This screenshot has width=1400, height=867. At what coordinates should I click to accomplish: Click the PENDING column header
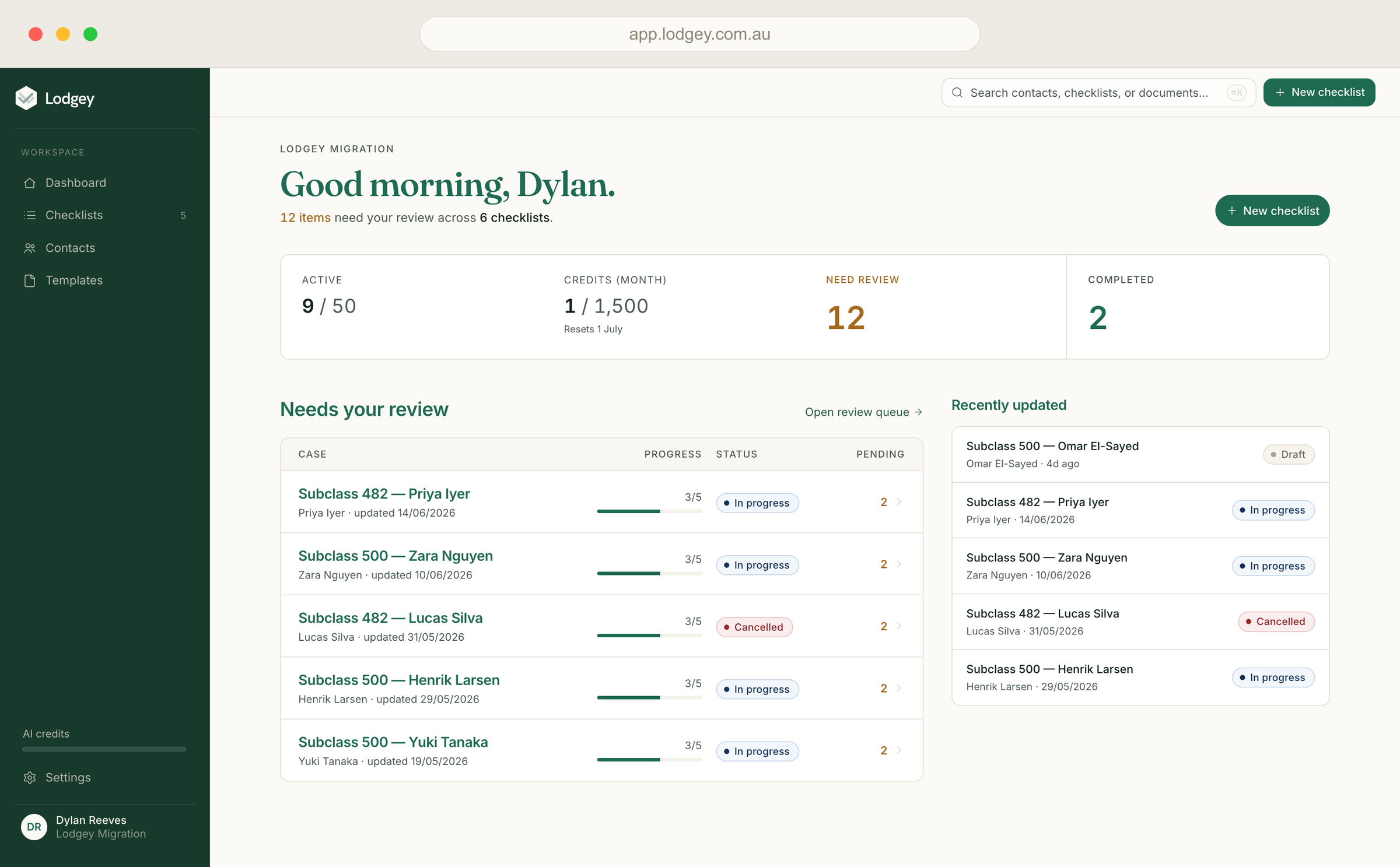[880, 454]
